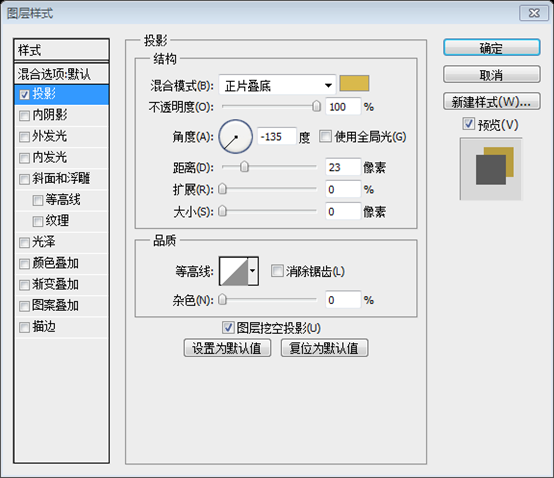Image resolution: width=554 pixels, height=478 pixels.
Task: Click the 新建样式(W)... button
Action: pos(492,102)
